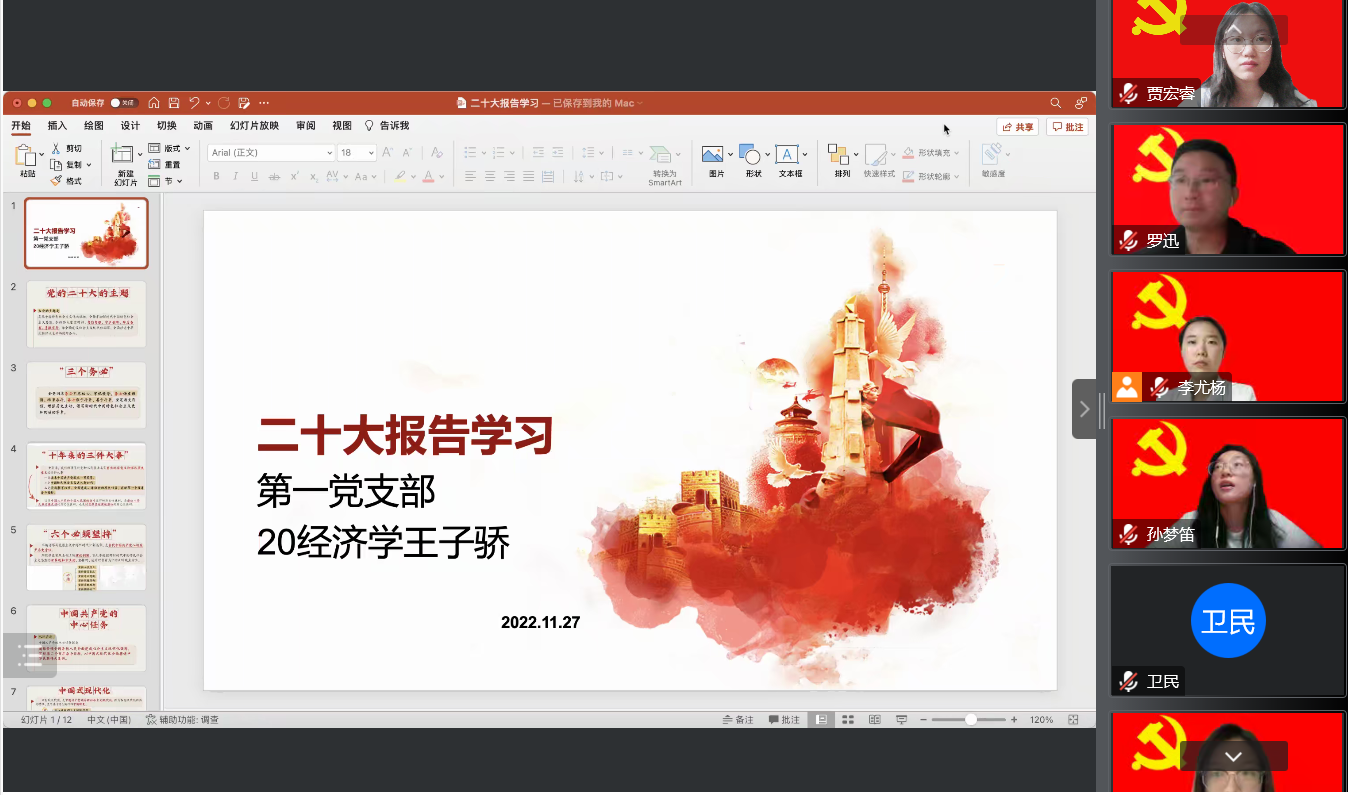
Task: Open the font size 18 dropdown
Action: coord(371,153)
